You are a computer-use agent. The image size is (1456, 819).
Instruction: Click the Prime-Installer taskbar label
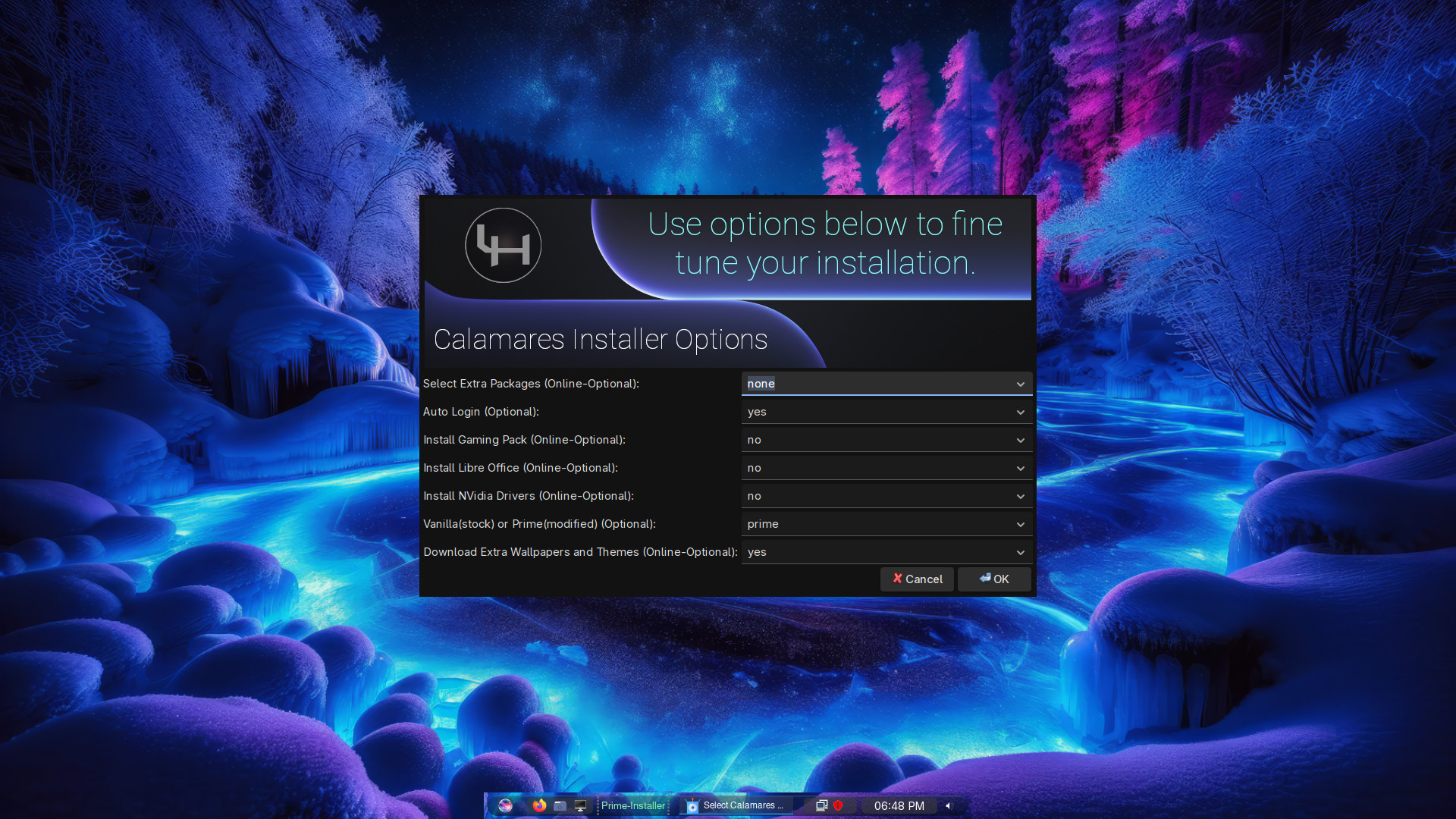tap(632, 805)
